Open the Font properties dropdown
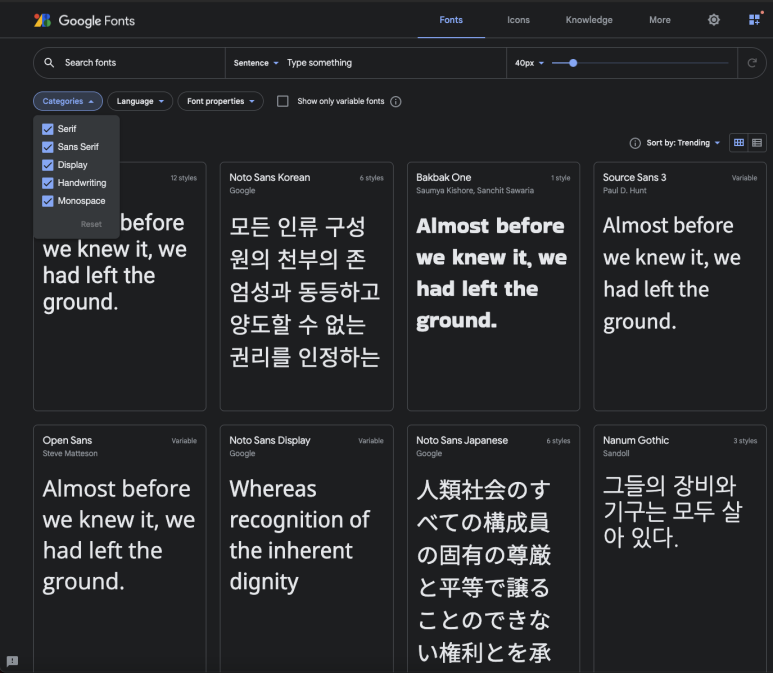 [220, 101]
